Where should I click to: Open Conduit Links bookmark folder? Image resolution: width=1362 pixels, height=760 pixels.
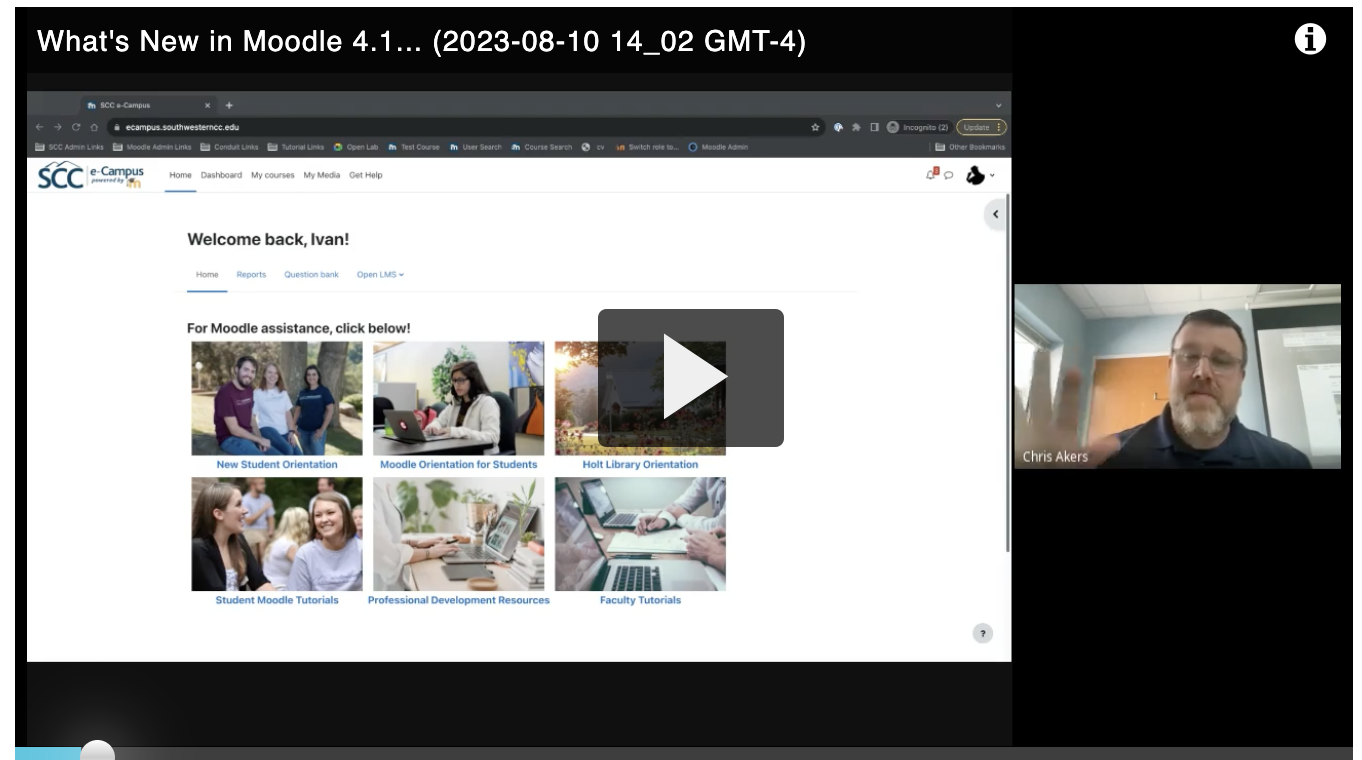[229, 147]
